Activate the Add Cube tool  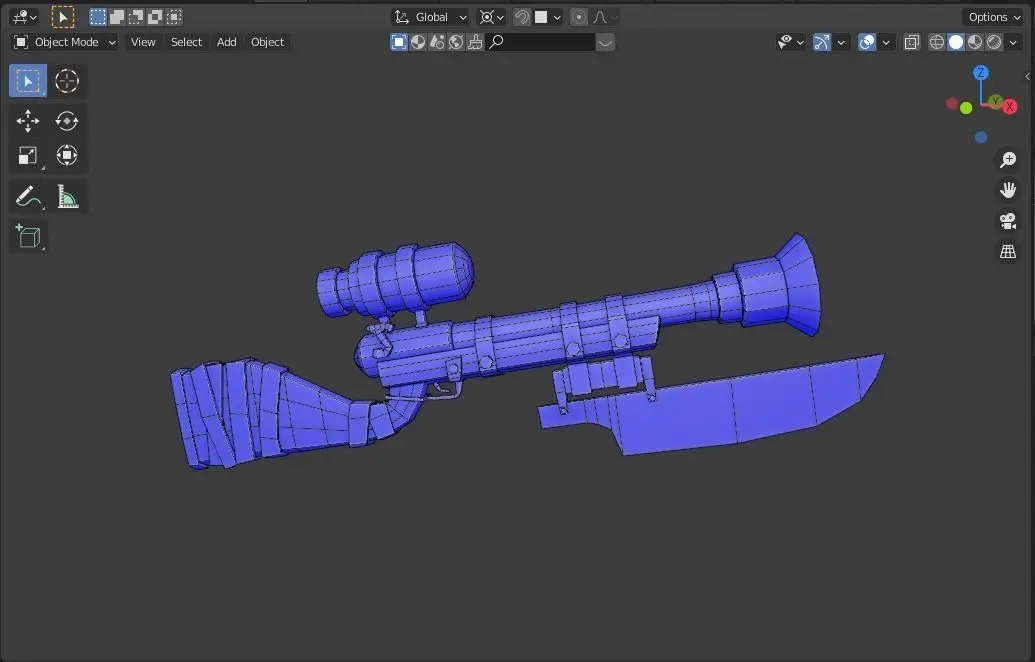click(x=28, y=236)
